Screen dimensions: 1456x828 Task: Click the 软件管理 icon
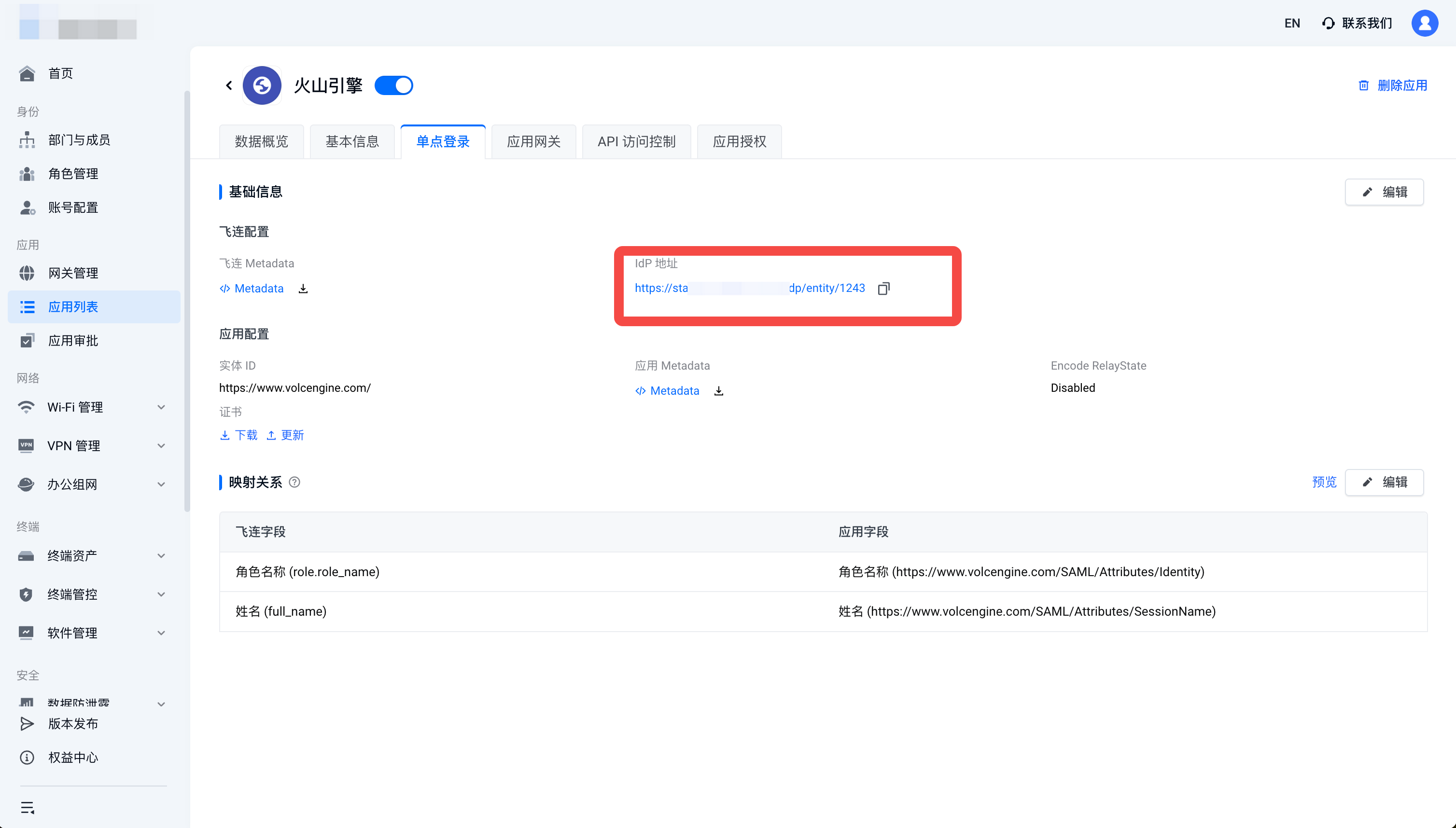26,633
